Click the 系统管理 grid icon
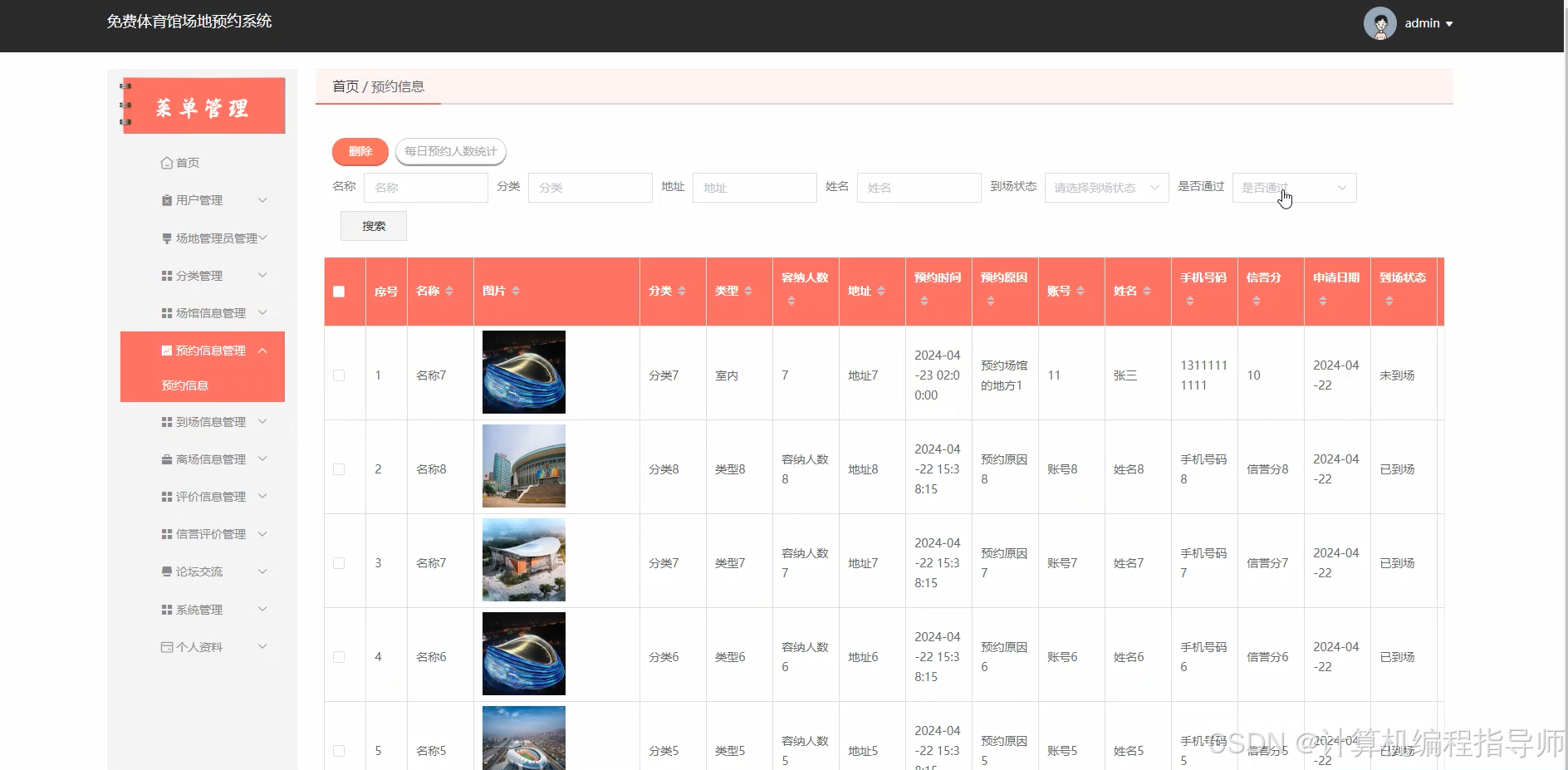The height and width of the screenshot is (770, 1568). click(167, 610)
